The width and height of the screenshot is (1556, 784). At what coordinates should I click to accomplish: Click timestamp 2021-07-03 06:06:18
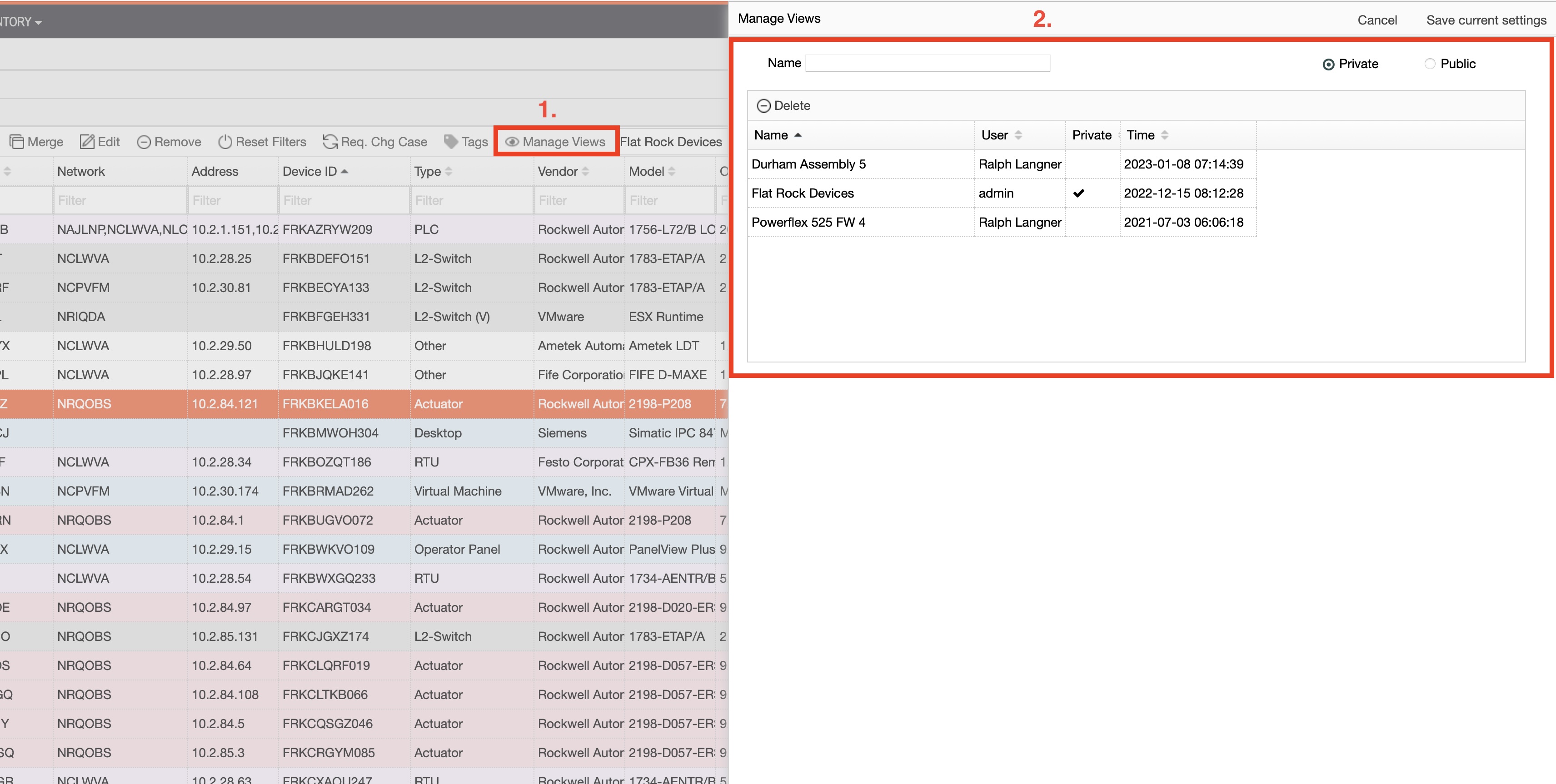1183,222
